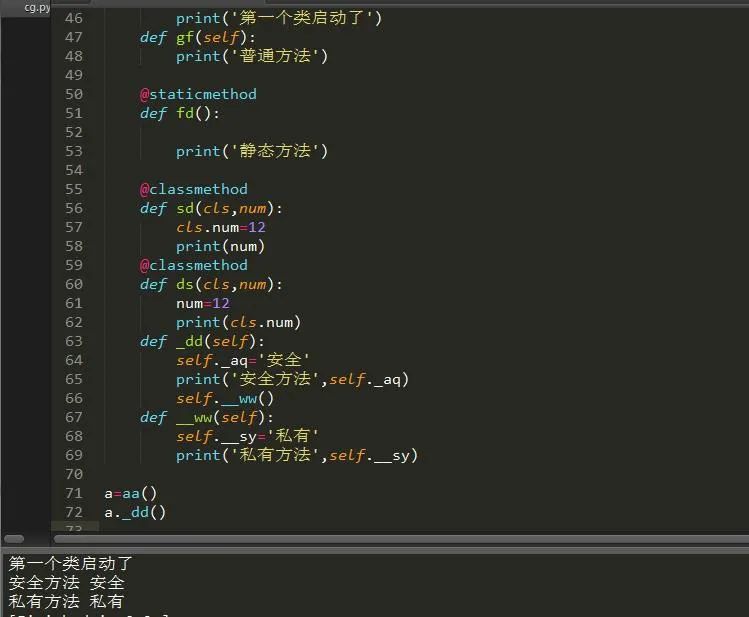The image size is (749, 617).
Task: Place cursor on def gf(self) definition
Action: [x=198, y=37]
